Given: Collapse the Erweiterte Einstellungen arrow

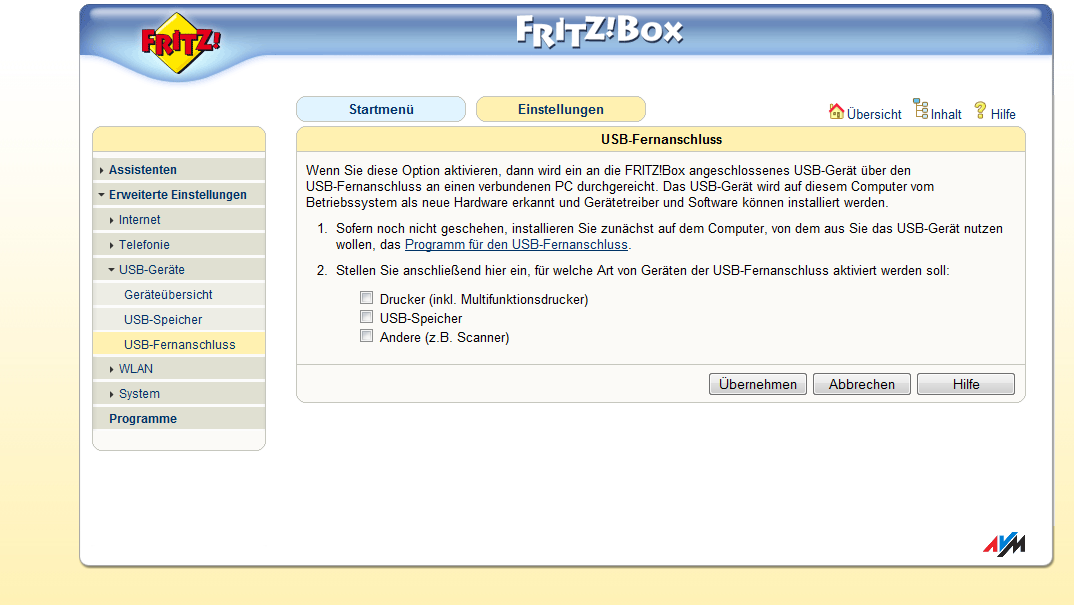Looking at the screenshot, I should point(101,195).
